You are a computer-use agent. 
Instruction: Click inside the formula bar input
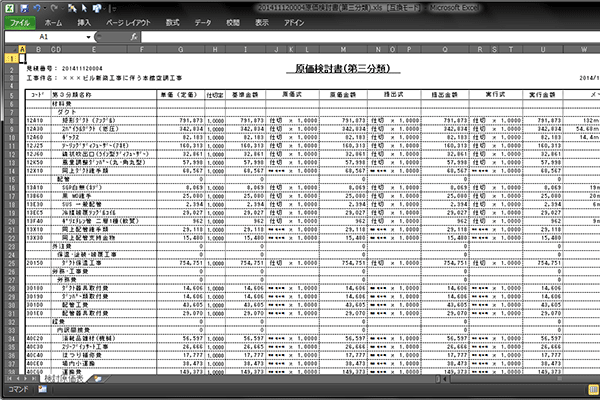[x=370, y=37]
